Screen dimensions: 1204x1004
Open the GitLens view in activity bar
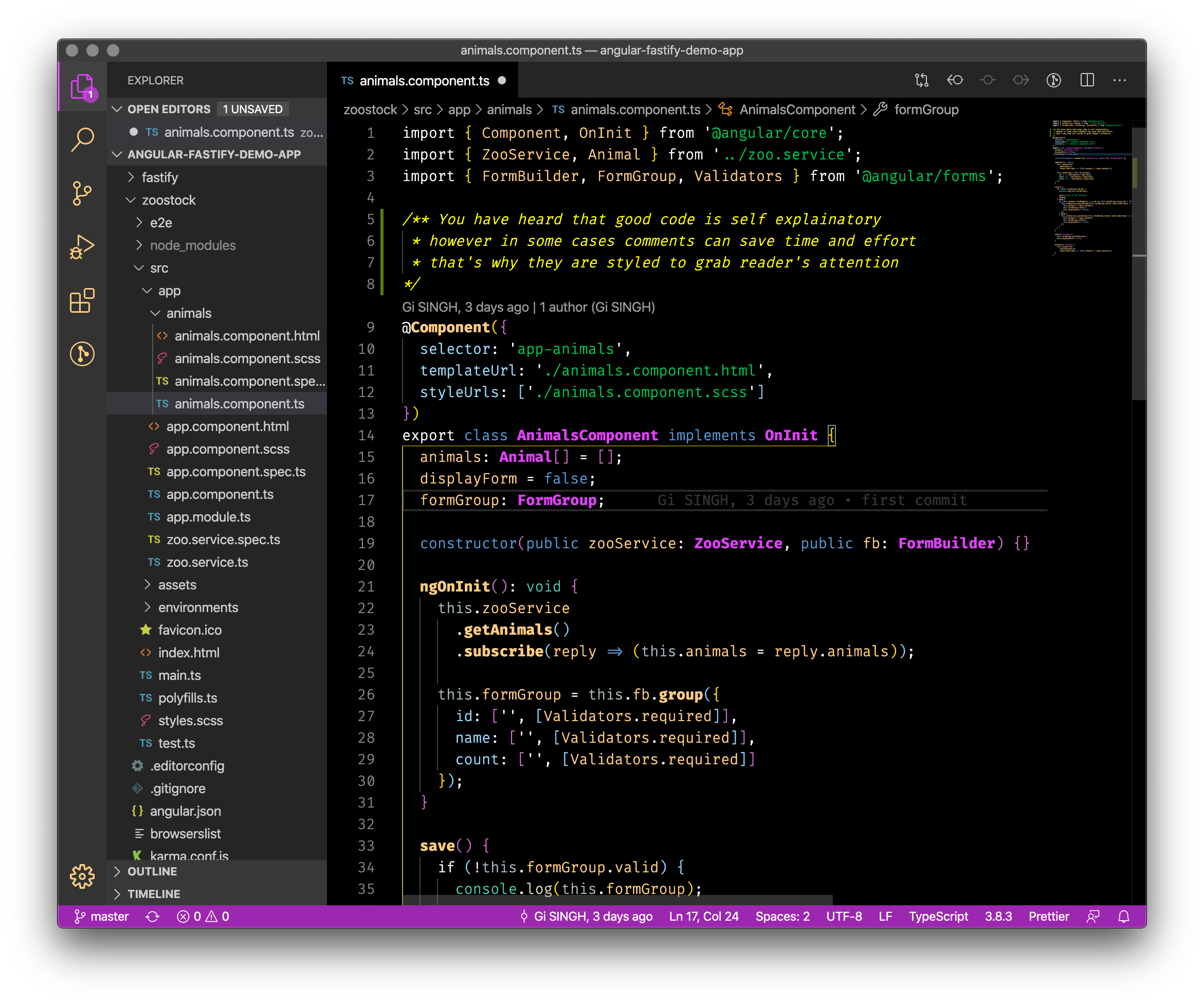click(82, 354)
